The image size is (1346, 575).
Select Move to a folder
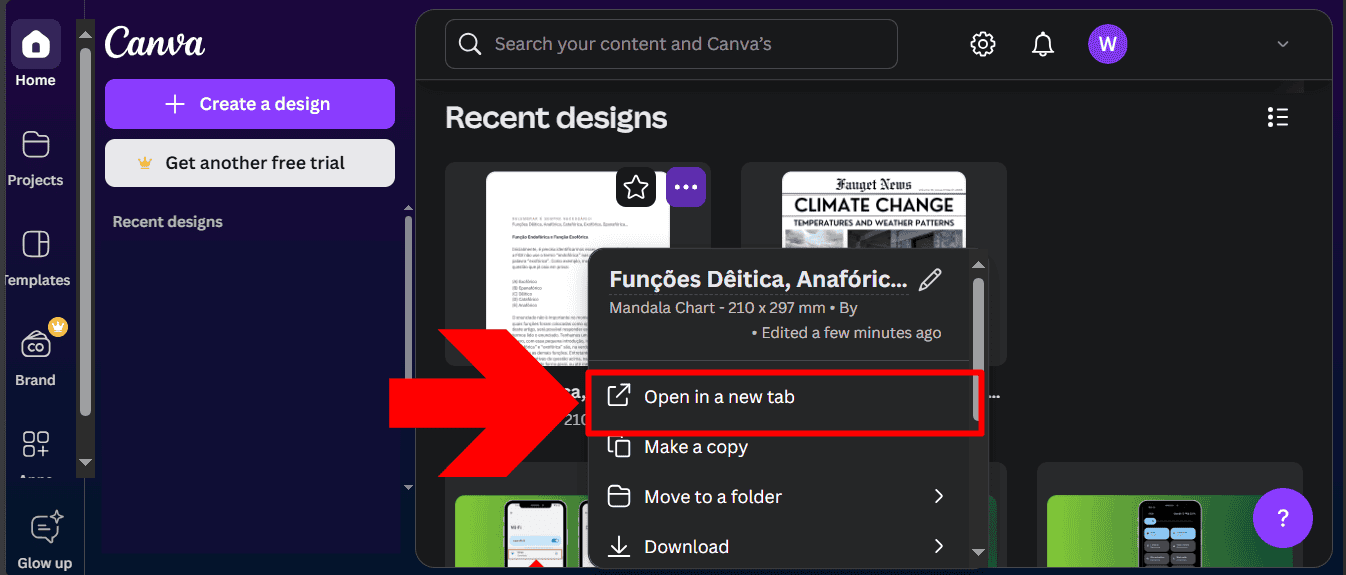click(x=780, y=497)
